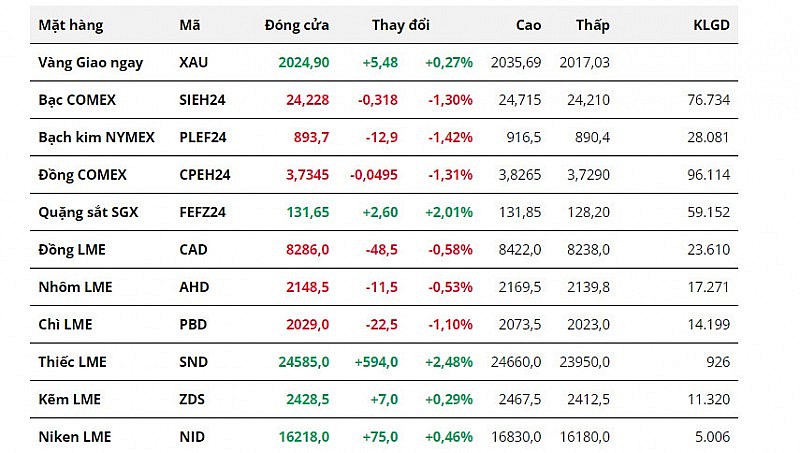The height and width of the screenshot is (453, 800).
Task: Click the Đồng COMEX commodity name
Action: 82,175
